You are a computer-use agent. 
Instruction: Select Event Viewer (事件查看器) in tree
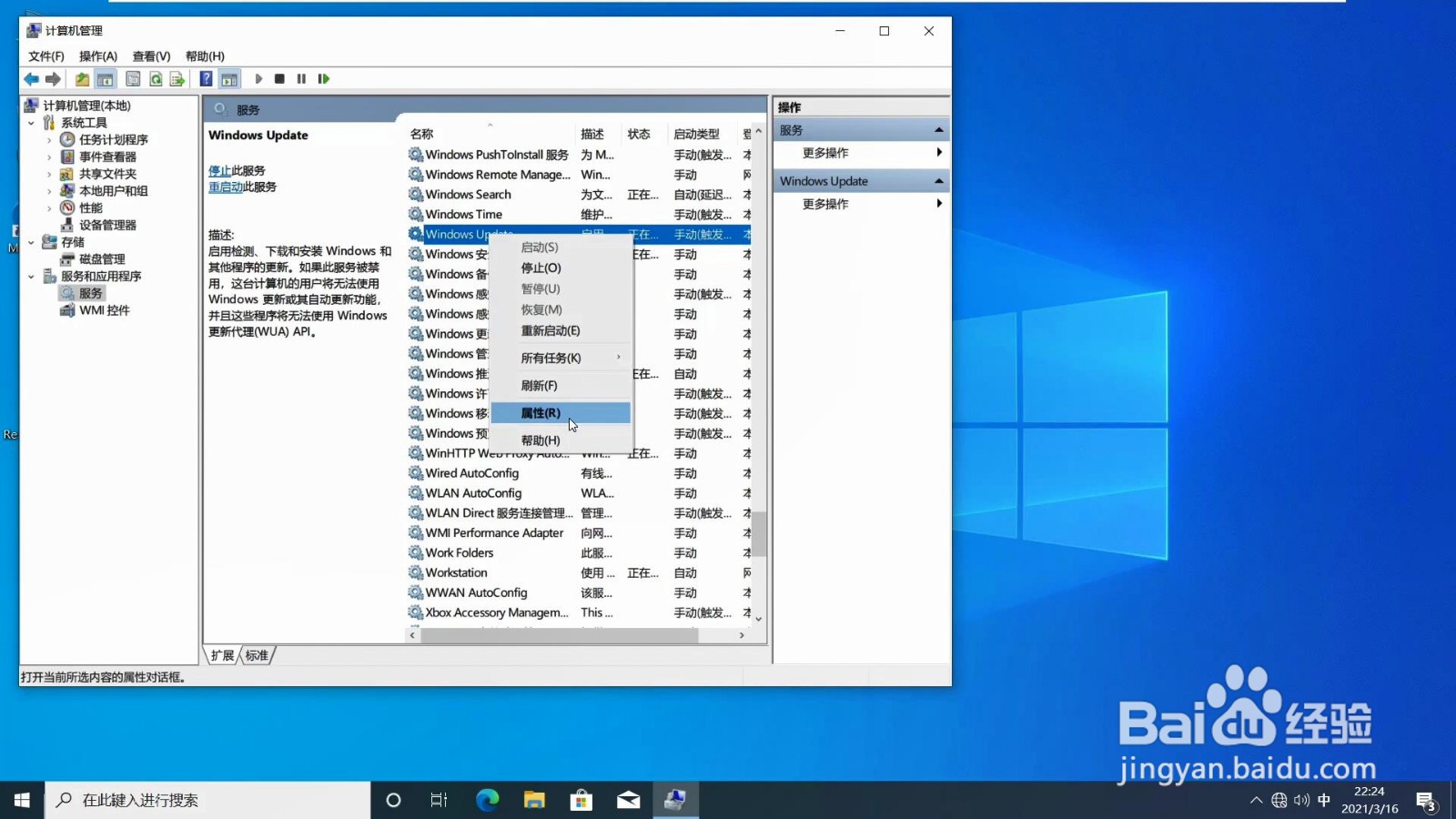107,157
